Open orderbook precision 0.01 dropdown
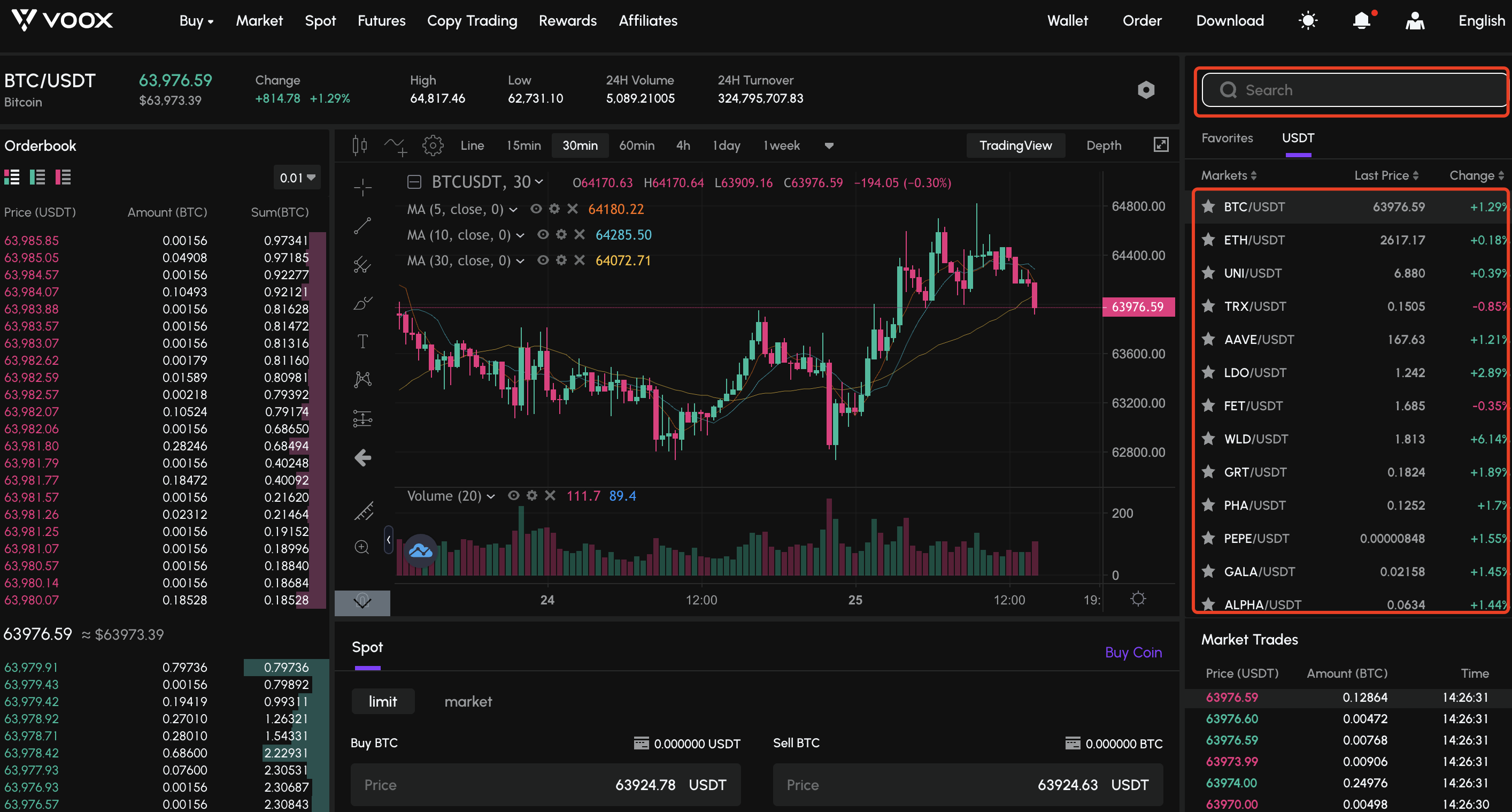 coord(298,177)
